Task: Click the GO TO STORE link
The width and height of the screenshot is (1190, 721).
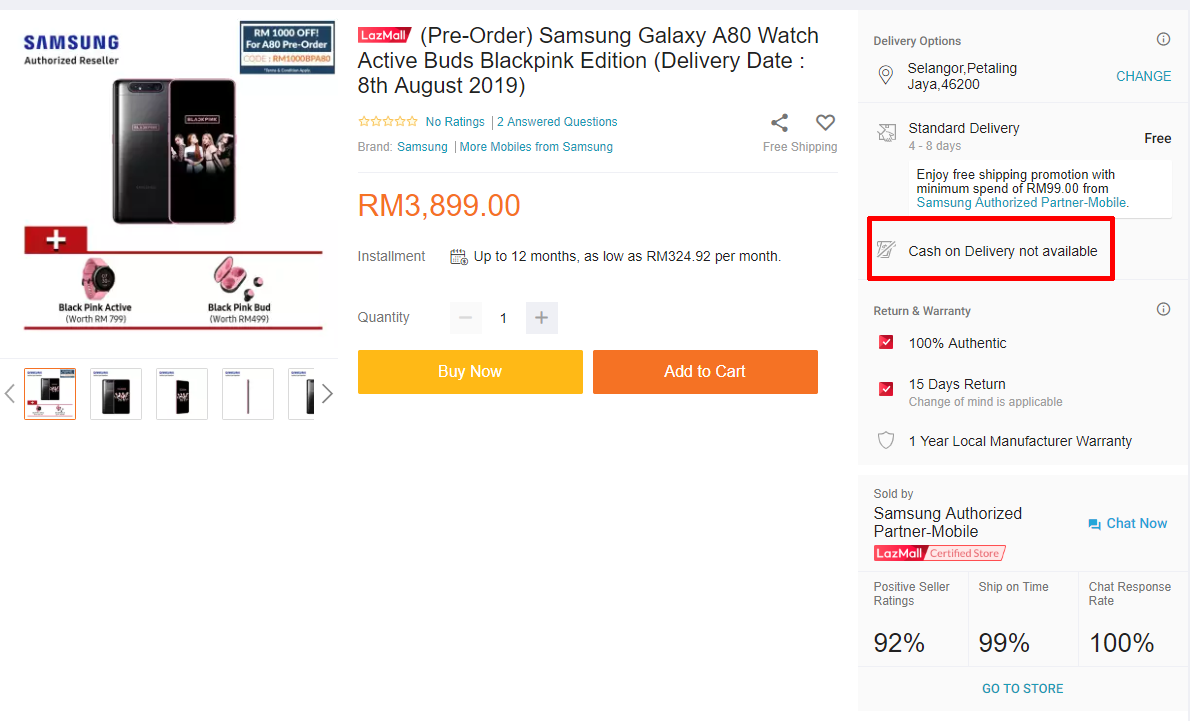Action: coord(1022,689)
